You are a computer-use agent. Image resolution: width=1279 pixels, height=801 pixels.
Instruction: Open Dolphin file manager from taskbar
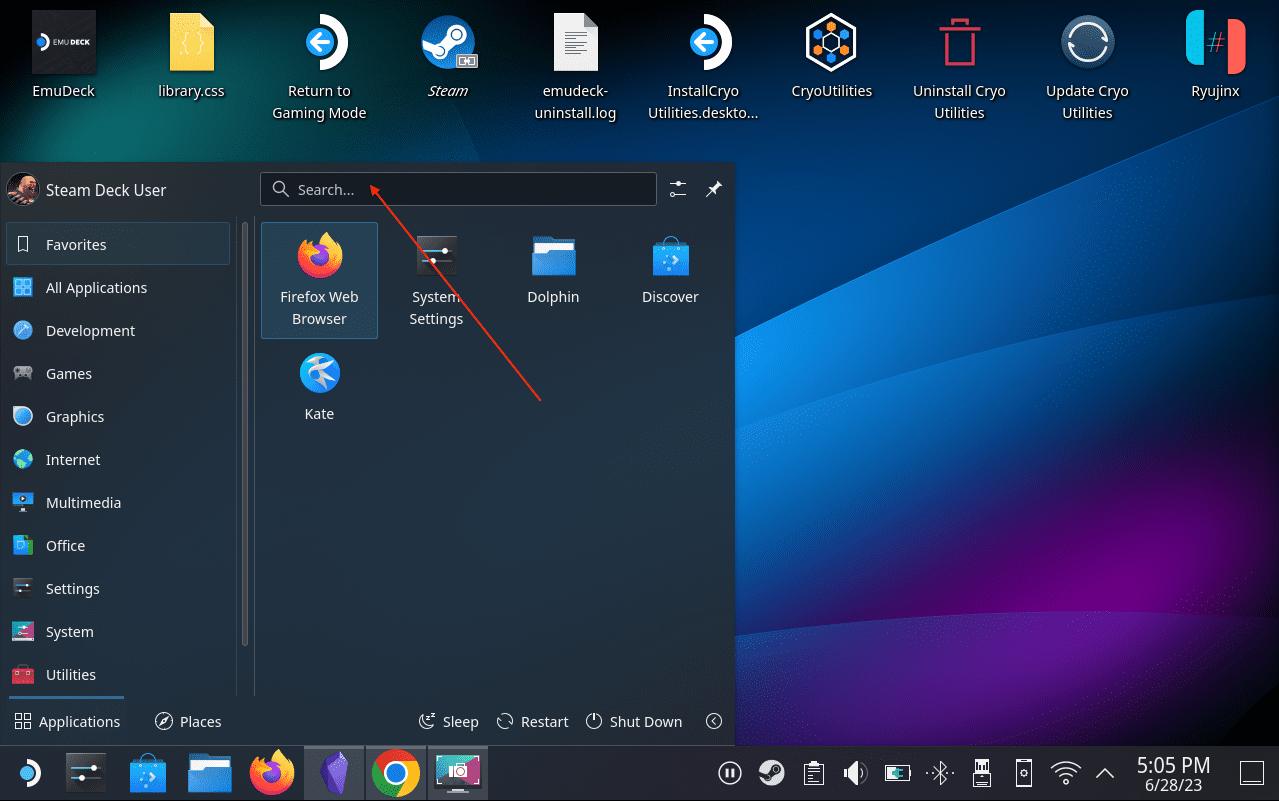(x=210, y=772)
